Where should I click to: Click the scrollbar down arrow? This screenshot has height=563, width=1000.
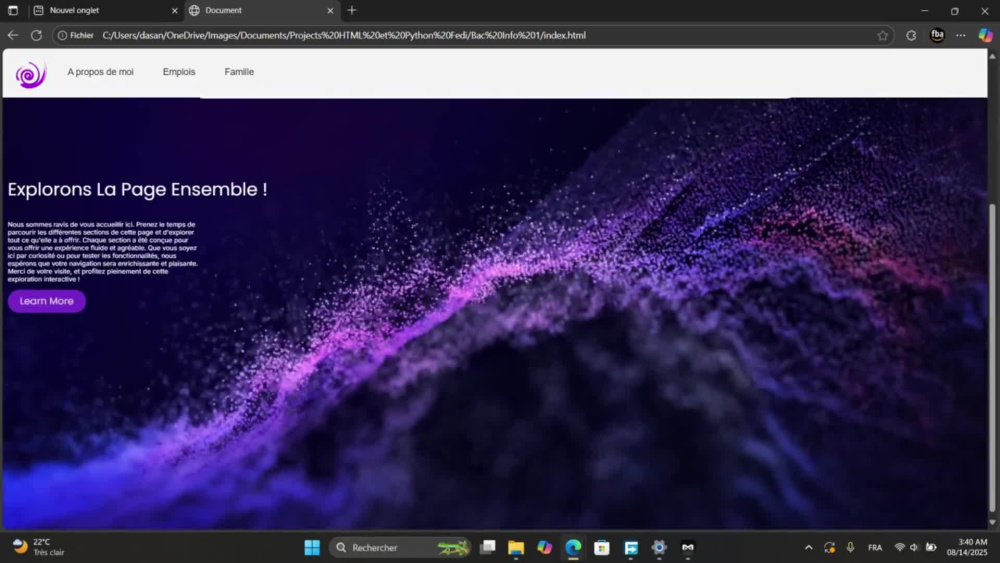pyautogui.click(x=992, y=522)
